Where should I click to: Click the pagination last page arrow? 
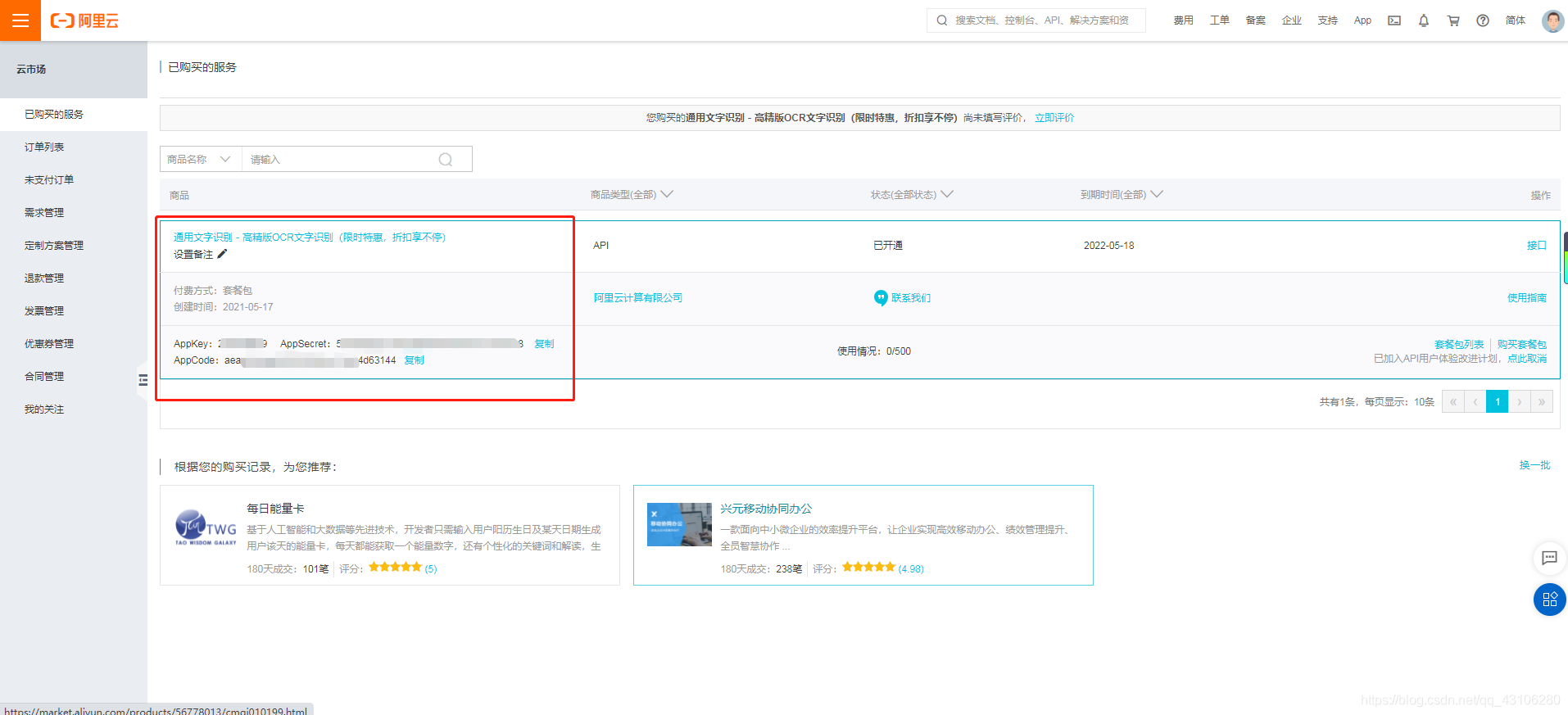click(x=1541, y=401)
